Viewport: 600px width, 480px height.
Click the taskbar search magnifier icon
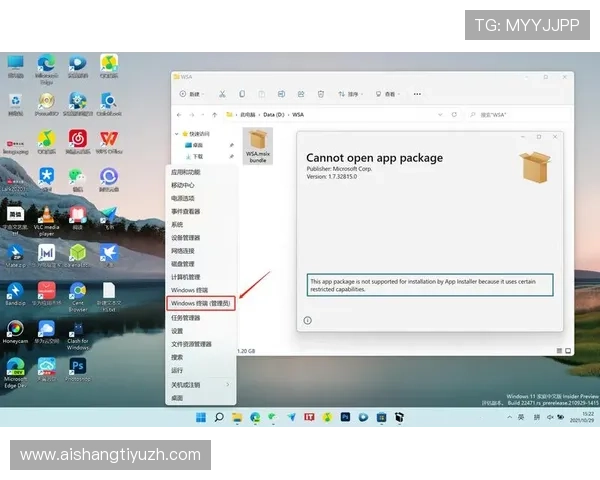tap(218, 416)
